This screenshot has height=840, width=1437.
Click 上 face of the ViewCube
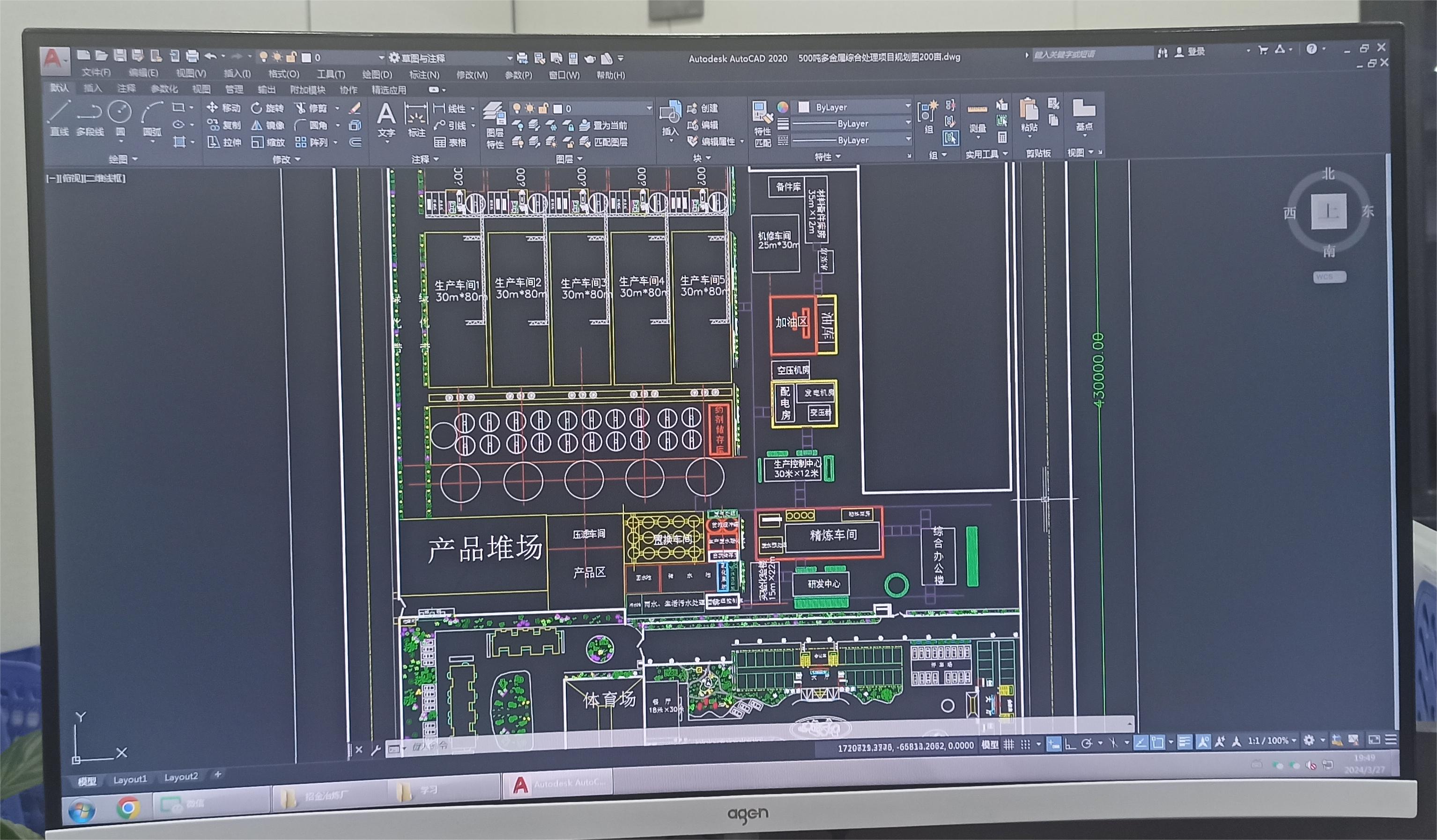(1329, 212)
